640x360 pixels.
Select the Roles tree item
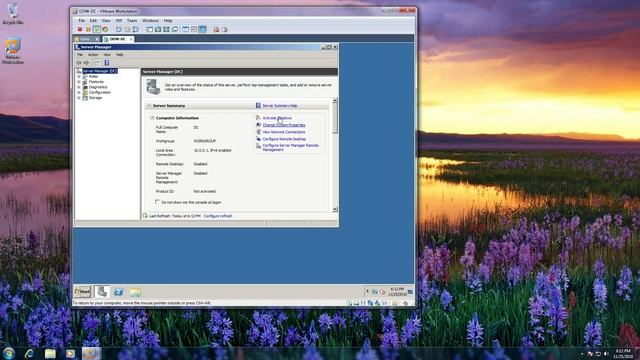click(x=93, y=76)
